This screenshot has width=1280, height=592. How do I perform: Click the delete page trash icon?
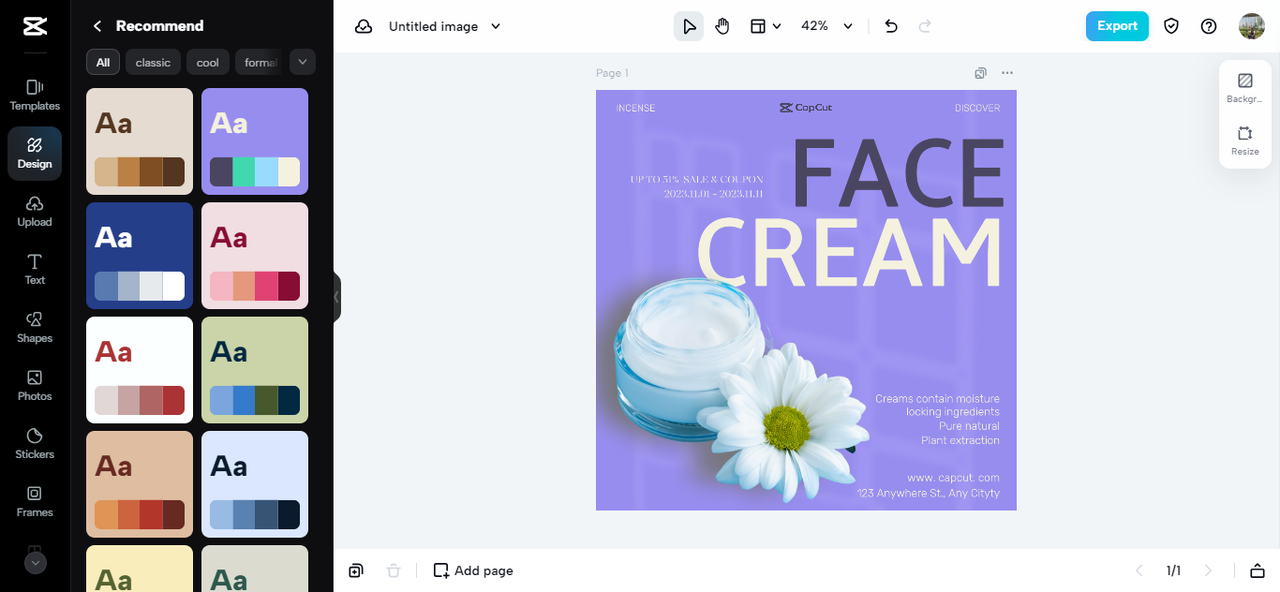[x=393, y=570]
